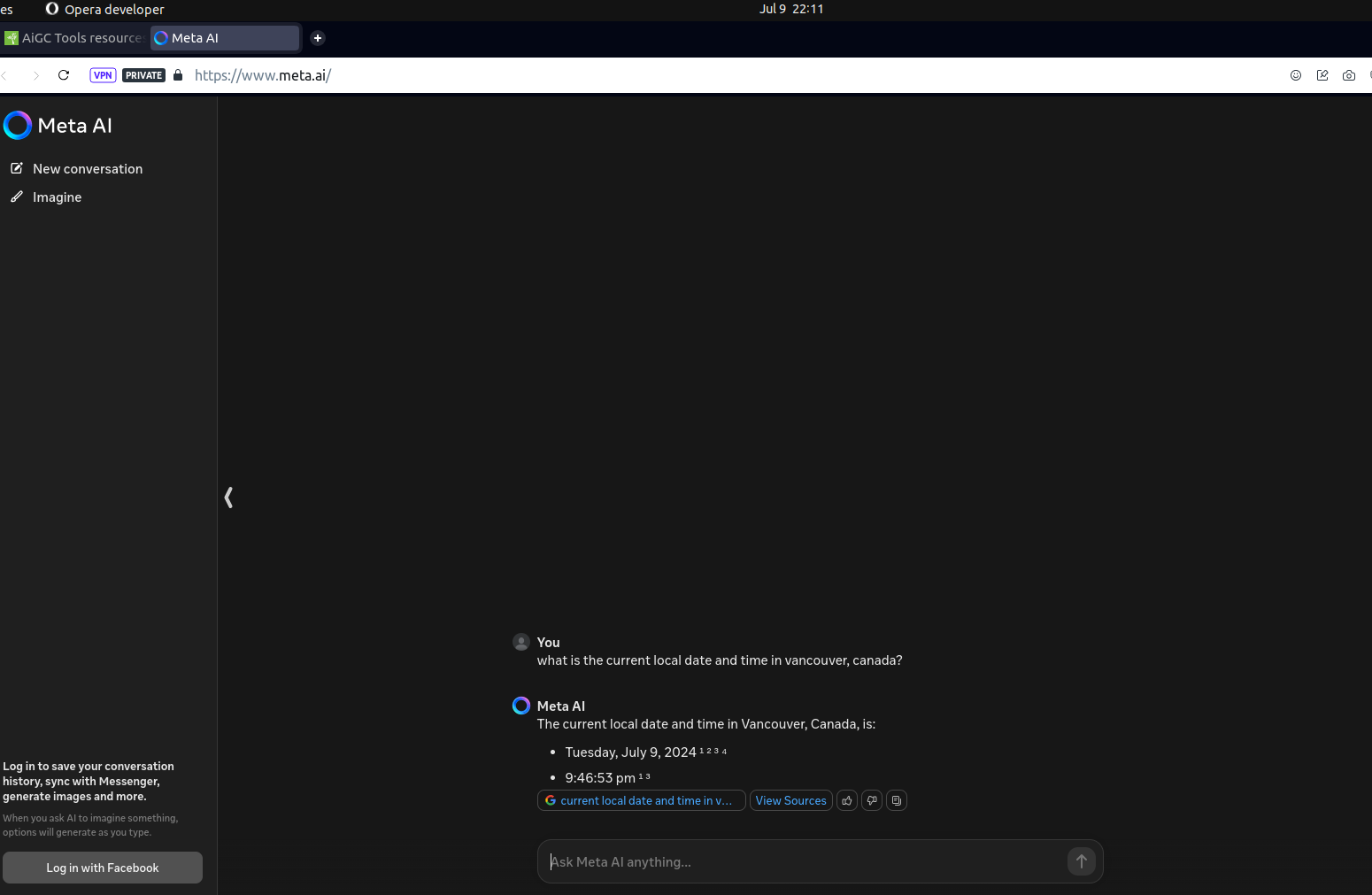Take a snapshot with the camera icon
Viewport: 1372px width, 895px height.
tap(1349, 75)
